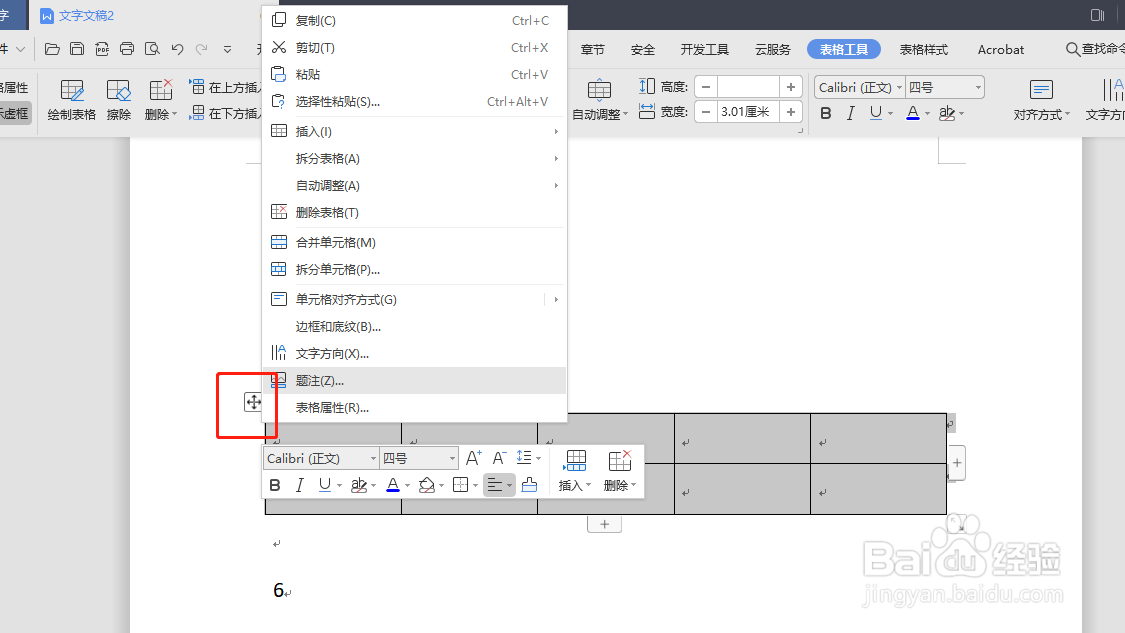Increase font size with A+ in mini toolbar
This screenshot has height=633, width=1125.
tap(473, 457)
